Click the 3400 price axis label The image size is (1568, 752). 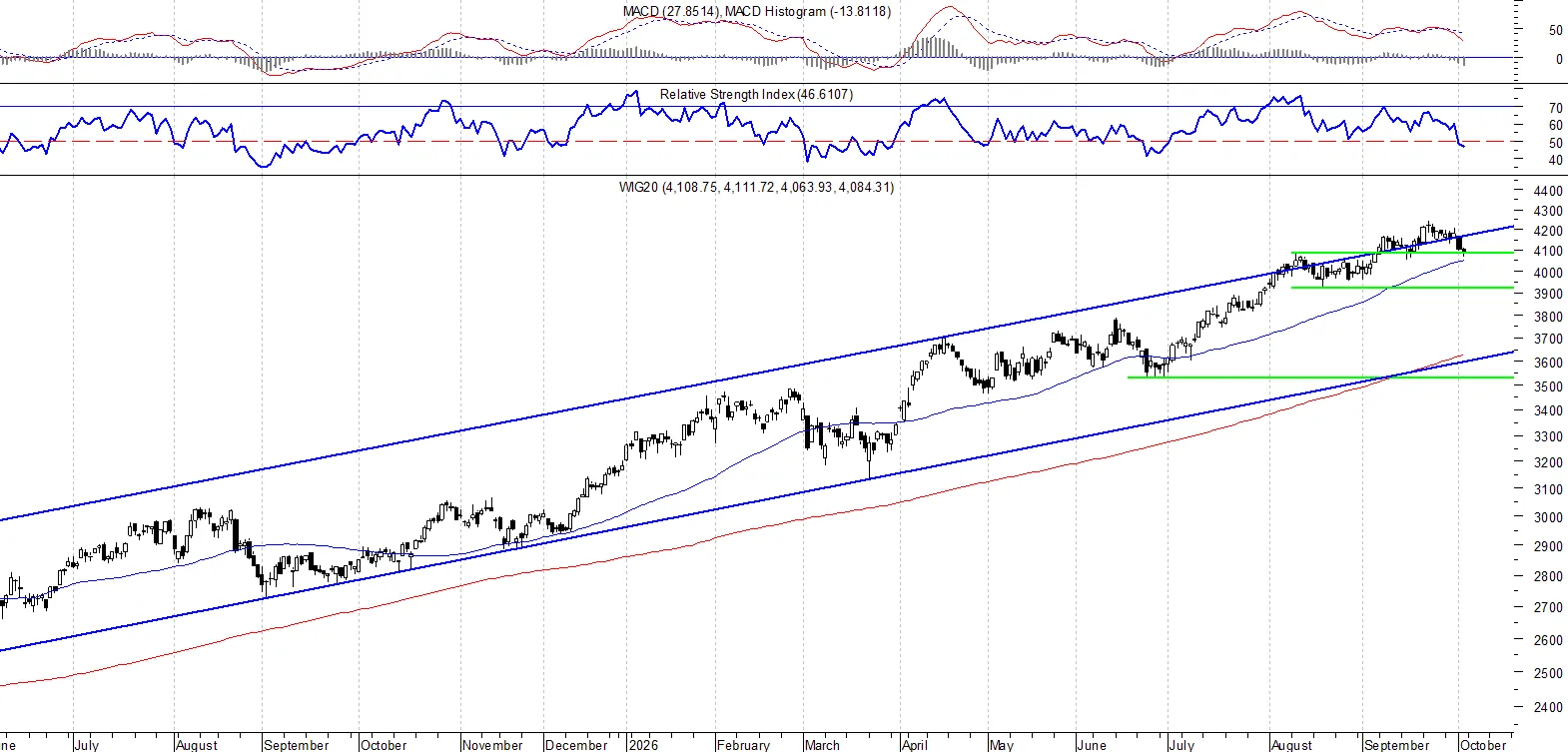1548,411
